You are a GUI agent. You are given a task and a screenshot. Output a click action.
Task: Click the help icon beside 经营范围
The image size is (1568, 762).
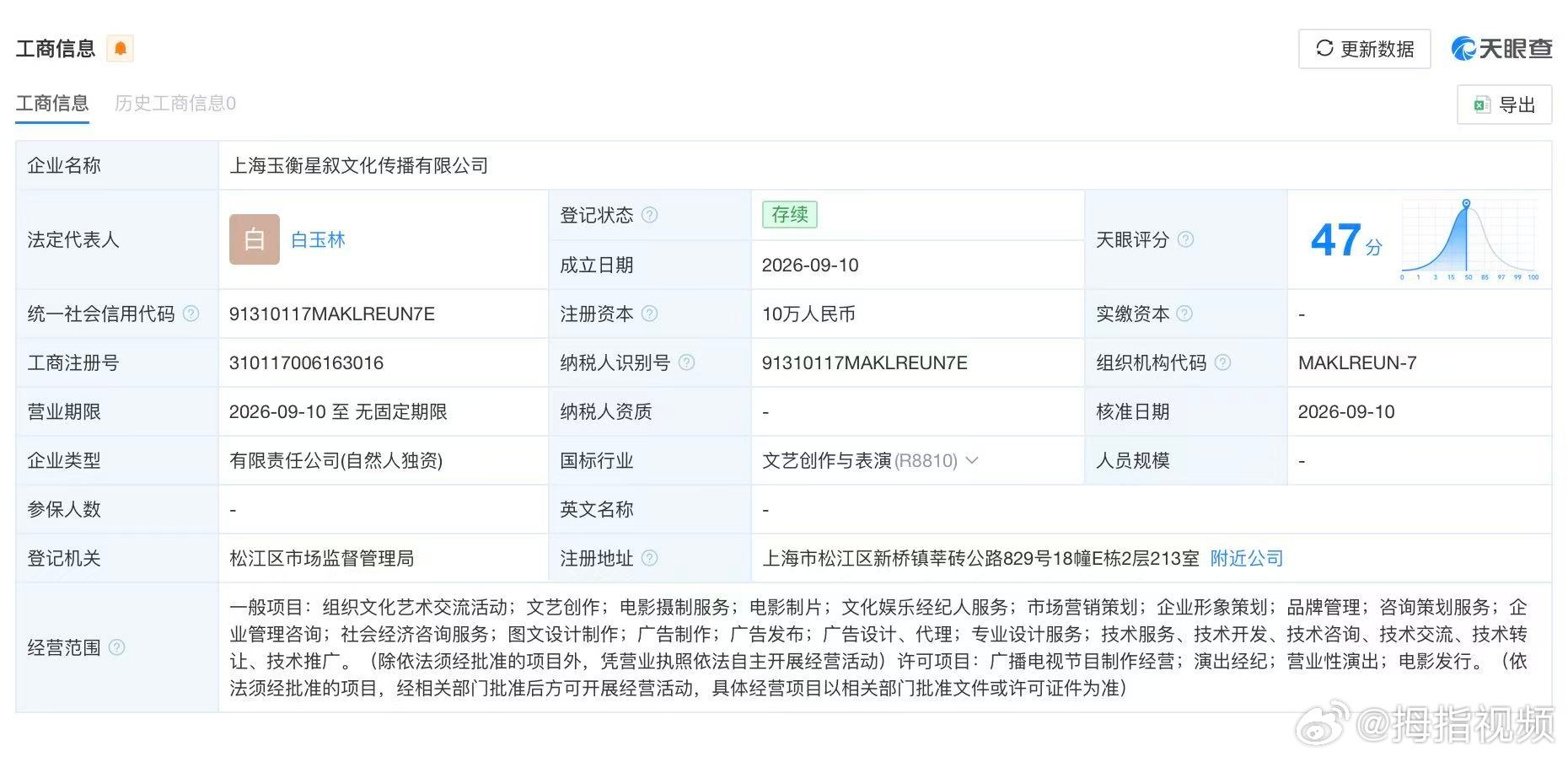coord(117,647)
